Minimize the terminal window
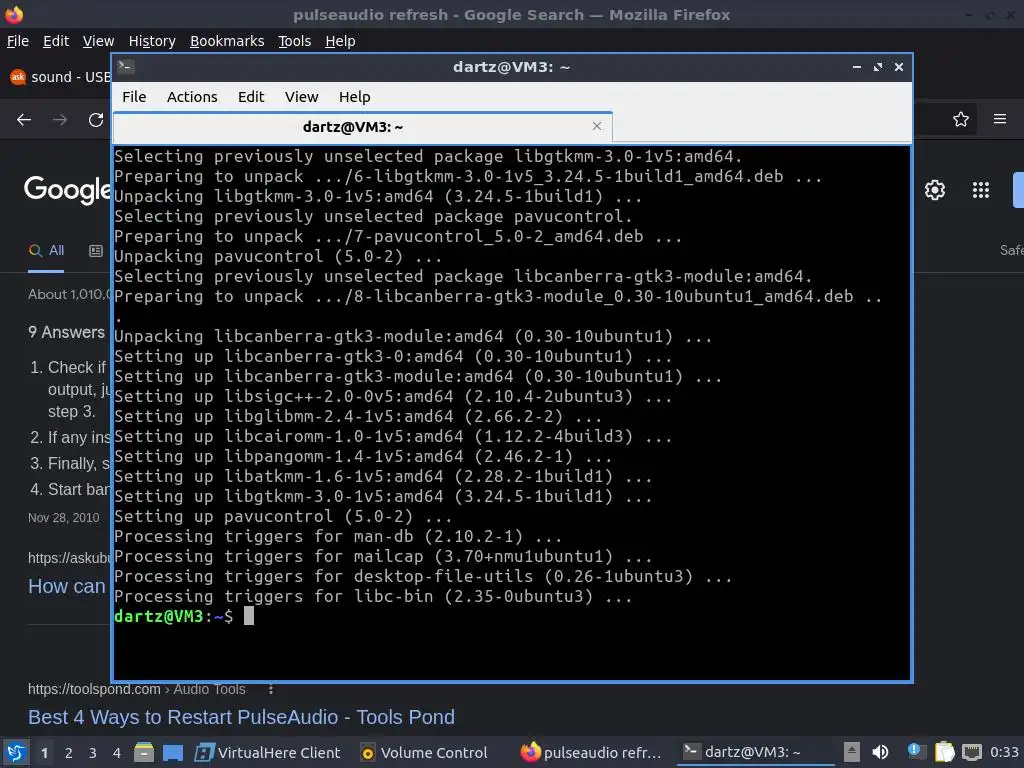Viewport: 1024px width, 768px height. click(x=857, y=67)
